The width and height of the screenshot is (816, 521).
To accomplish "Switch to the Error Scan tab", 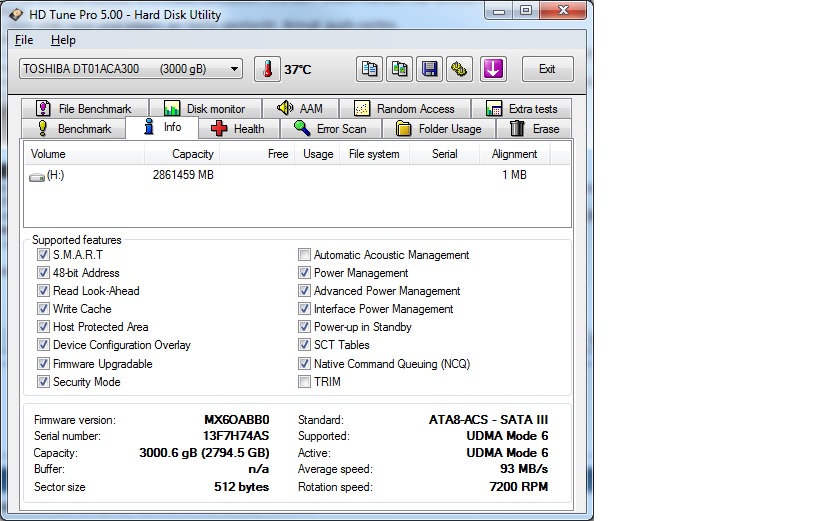I will (330, 129).
